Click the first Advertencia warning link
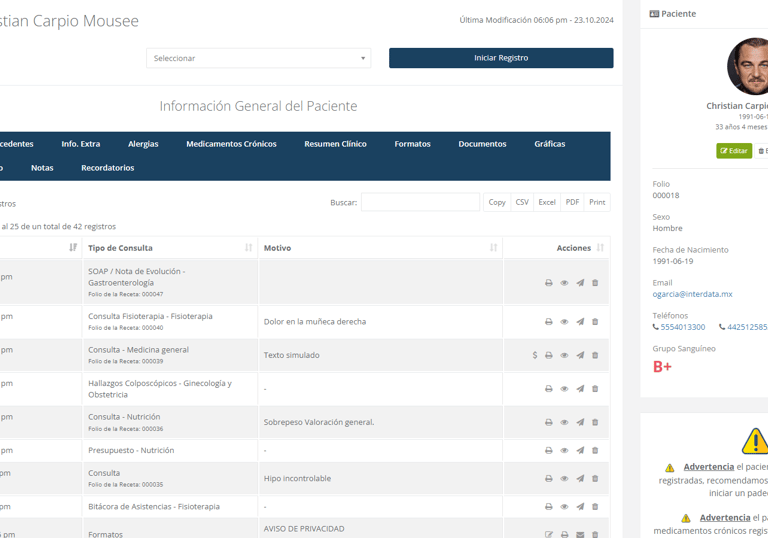This screenshot has width=768, height=538. [709, 467]
